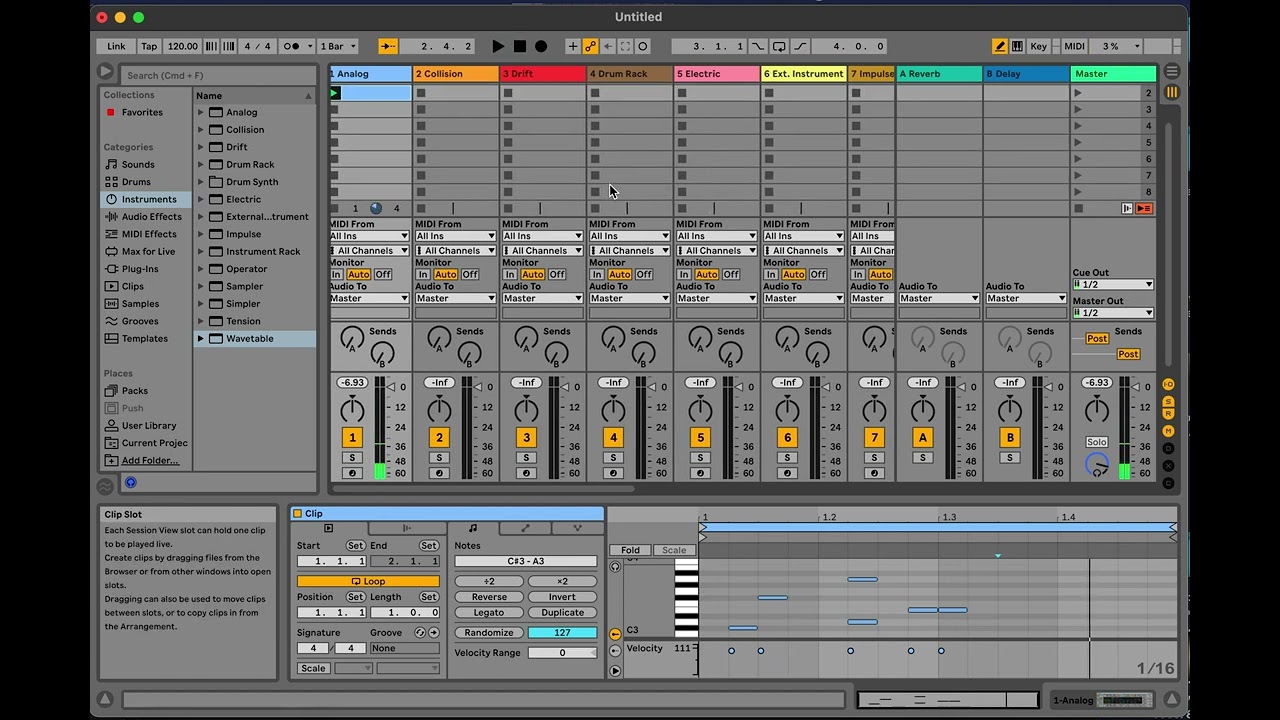The width and height of the screenshot is (1280, 720).
Task: Expand the Analog instrument folder
Action: click(x=200, y=112)
